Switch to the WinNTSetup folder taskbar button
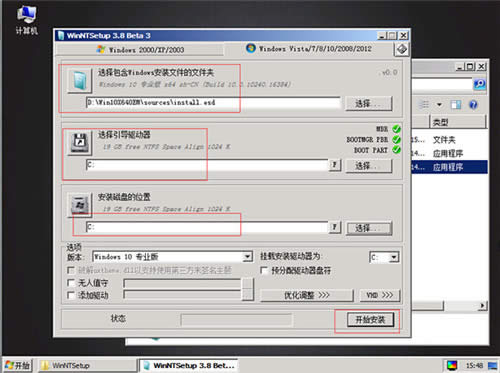This screenshot has height=373, width=500. coord(87,366)
